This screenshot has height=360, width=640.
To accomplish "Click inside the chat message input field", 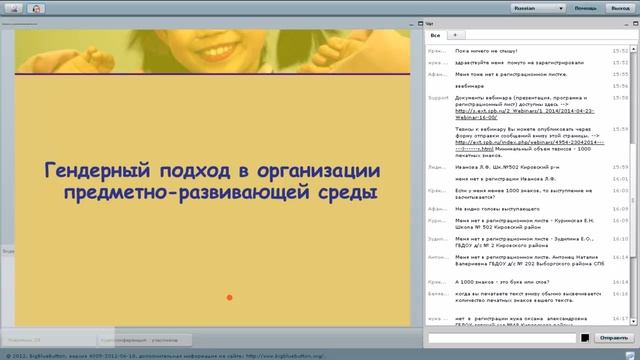I will (502, 338).
